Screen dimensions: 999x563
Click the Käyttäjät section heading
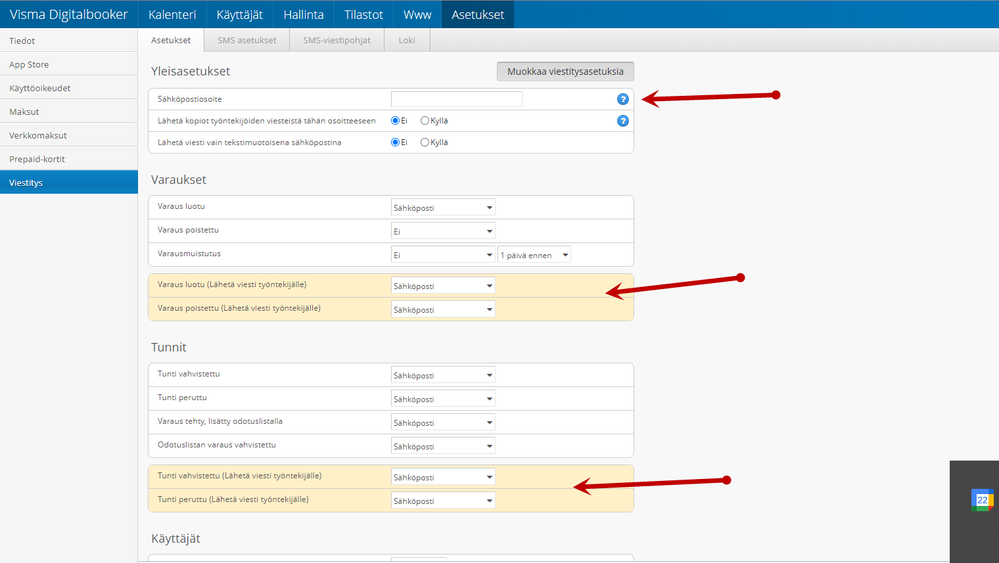(176, 538)
